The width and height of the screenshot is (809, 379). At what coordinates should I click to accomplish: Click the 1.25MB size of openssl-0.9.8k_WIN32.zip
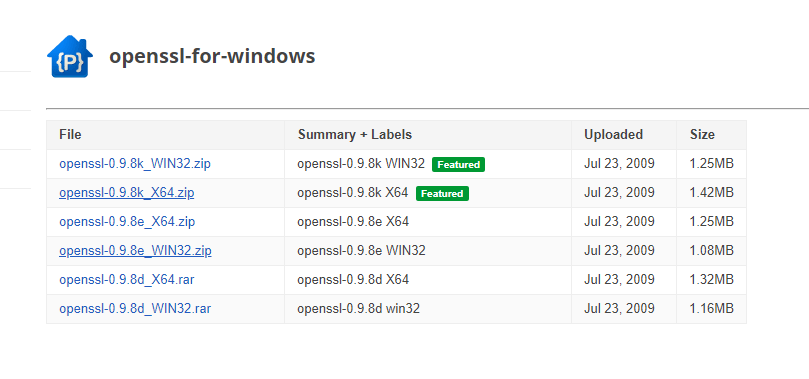[x=711, y=164]
